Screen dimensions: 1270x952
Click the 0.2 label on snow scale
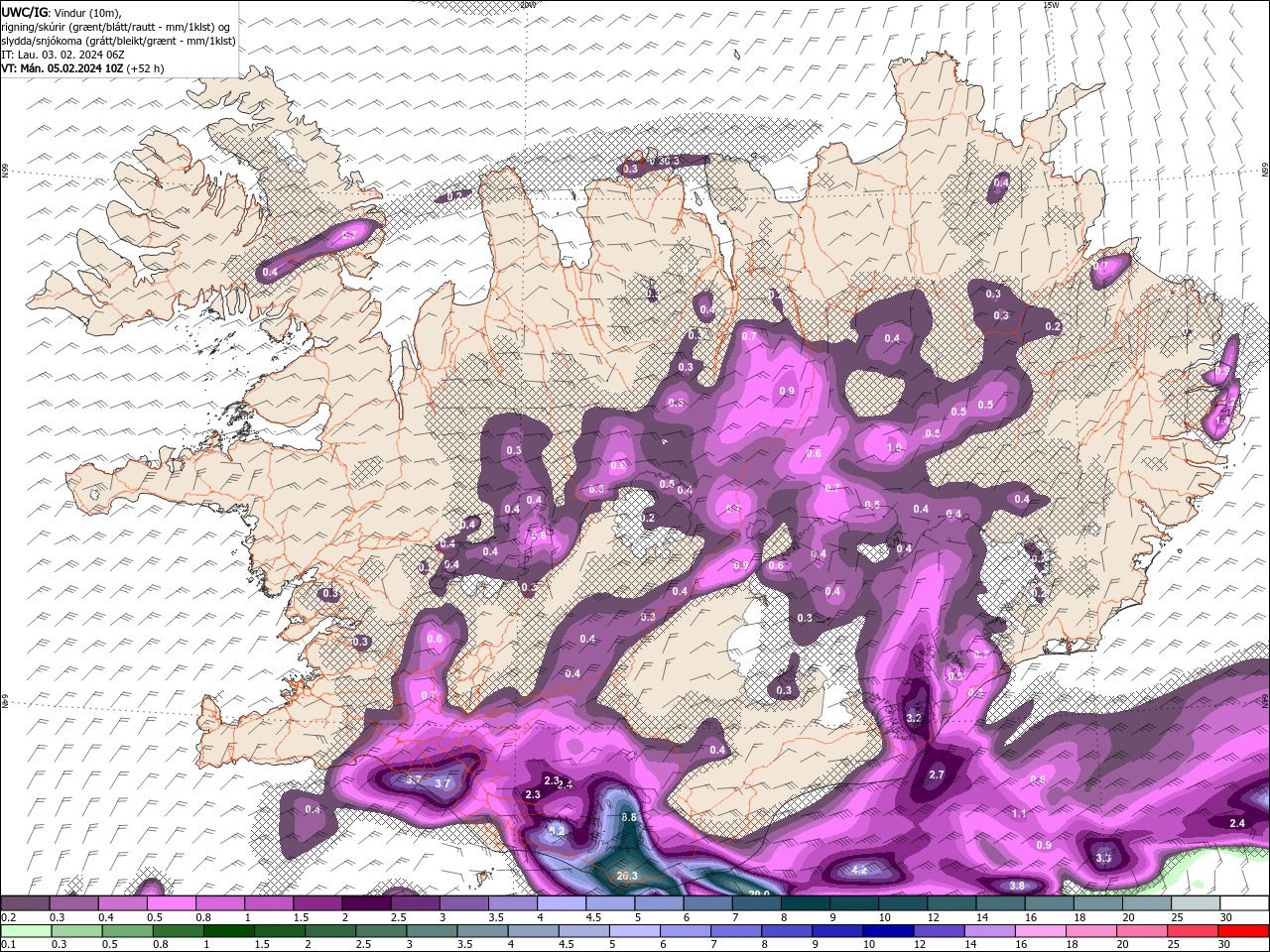(x=8, y=917)
